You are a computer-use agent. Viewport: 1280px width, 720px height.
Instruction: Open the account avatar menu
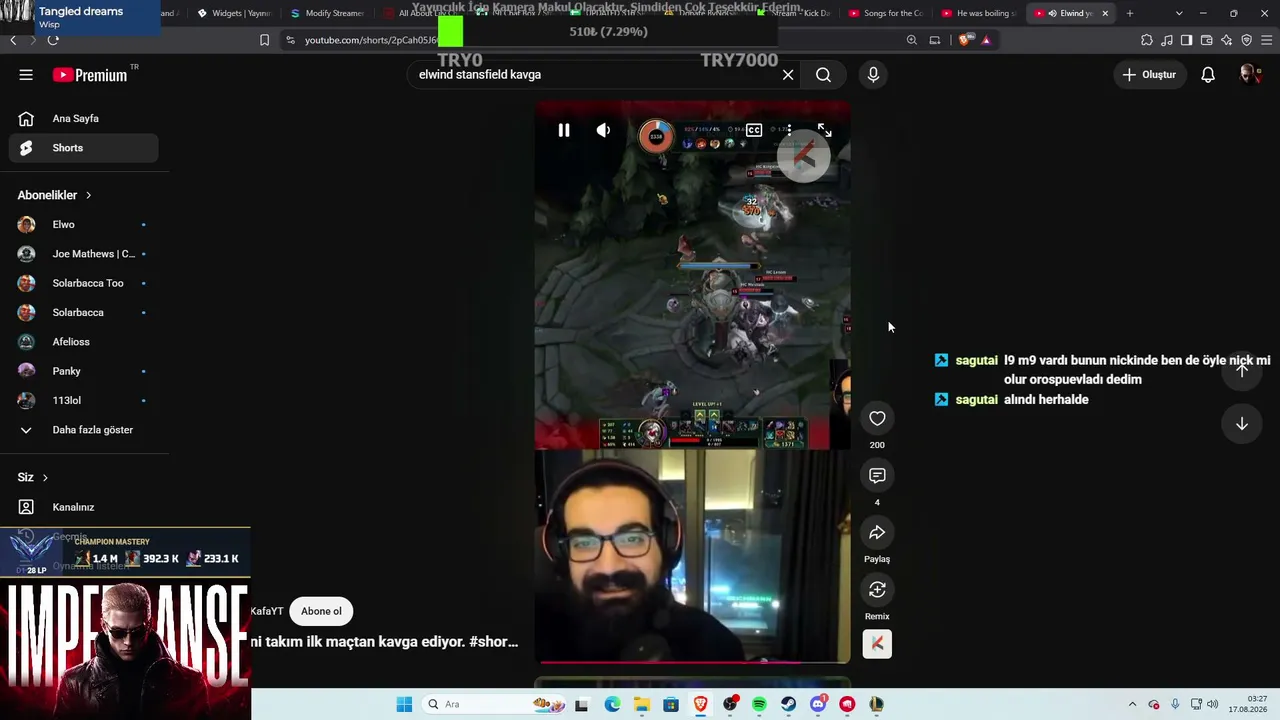[x=1249, y=75]
